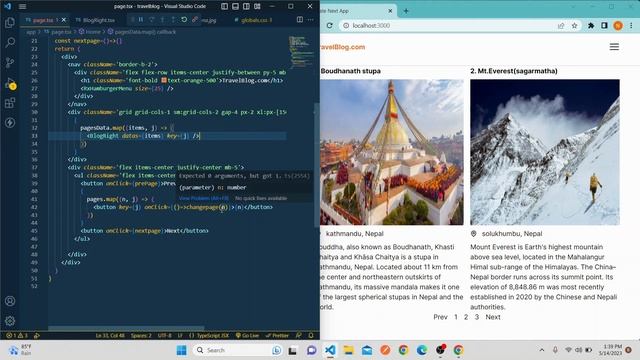This screenshot has width=640, height=360.
Task: Open the editor More Actions ellipsis
Action: (x=311, y=20)
